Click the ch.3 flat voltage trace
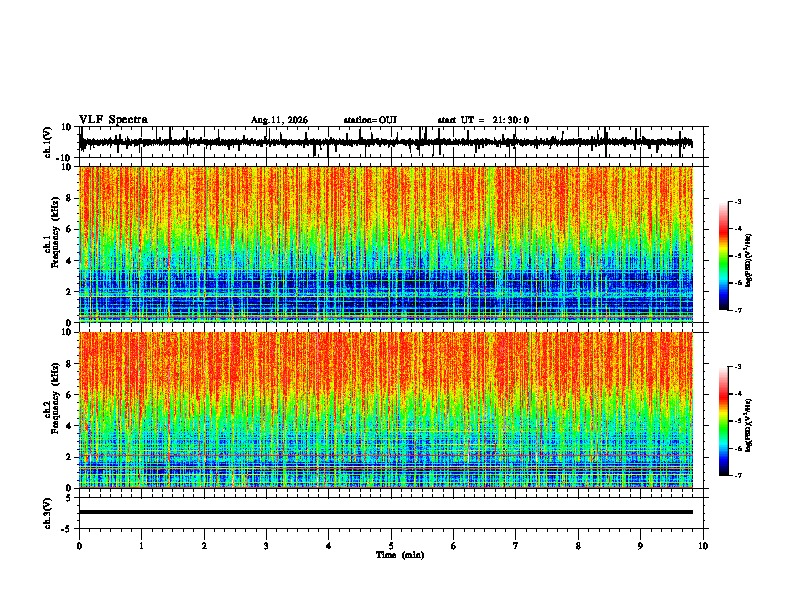This screenshot has height=612, width=792. [386, 512]
